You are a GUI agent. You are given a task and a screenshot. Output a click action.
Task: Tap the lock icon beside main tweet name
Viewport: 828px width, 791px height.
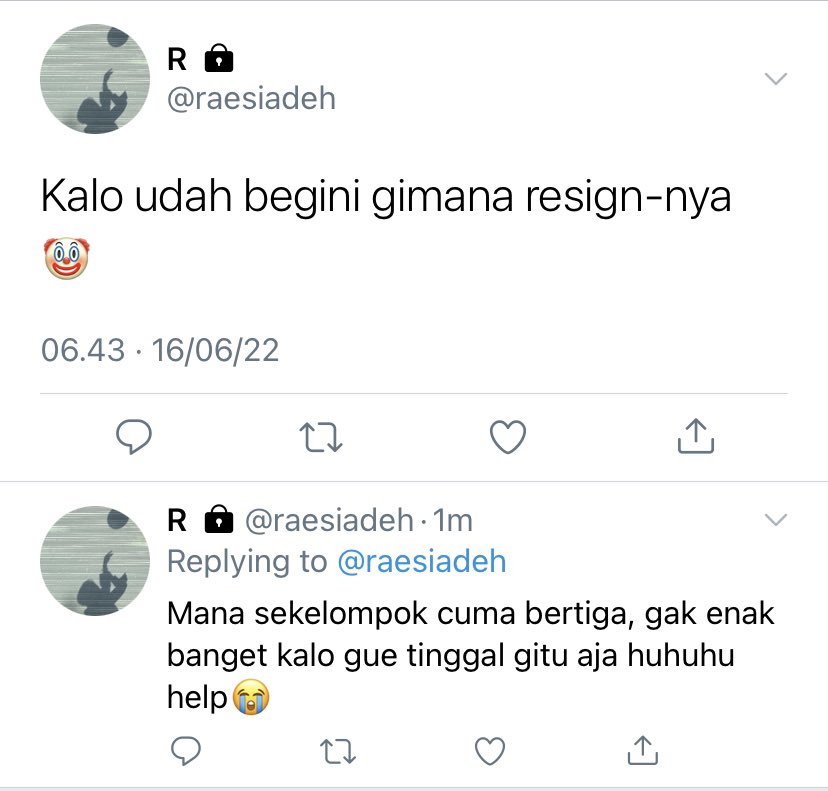(x=219, y=58)
